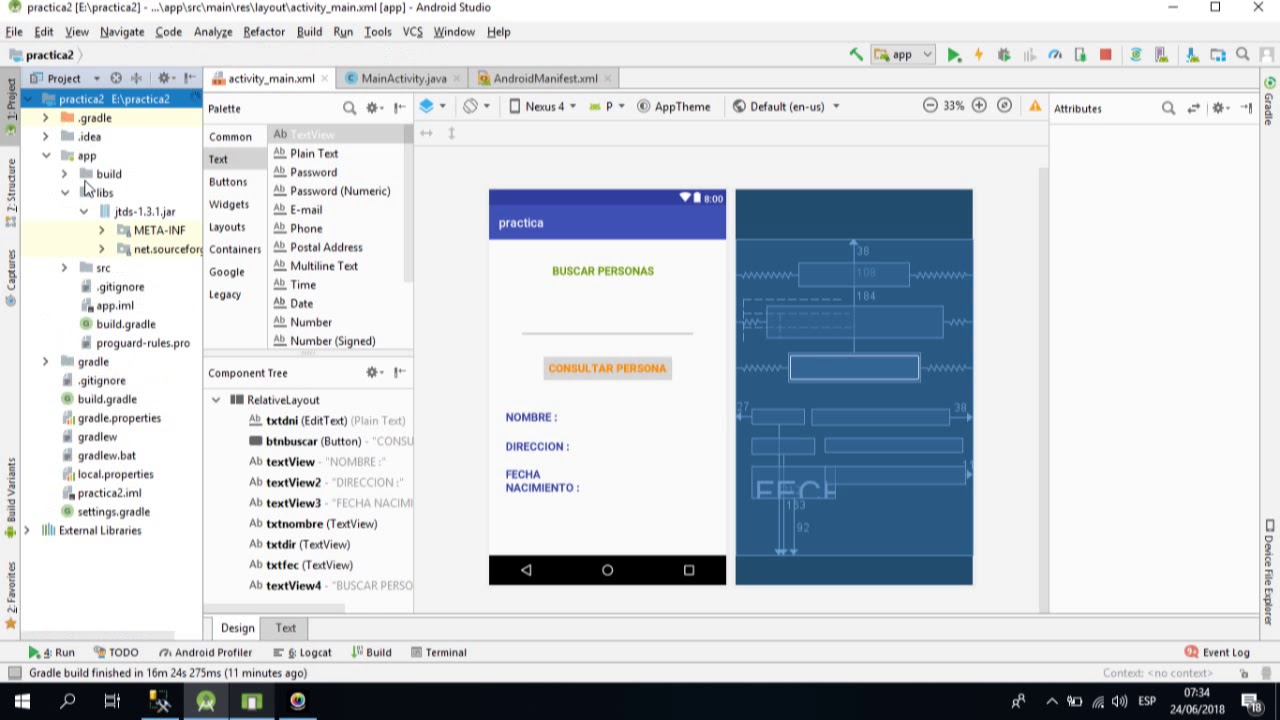Open the Terminal tool window button
1280x720 pixels.
point(438,653)
